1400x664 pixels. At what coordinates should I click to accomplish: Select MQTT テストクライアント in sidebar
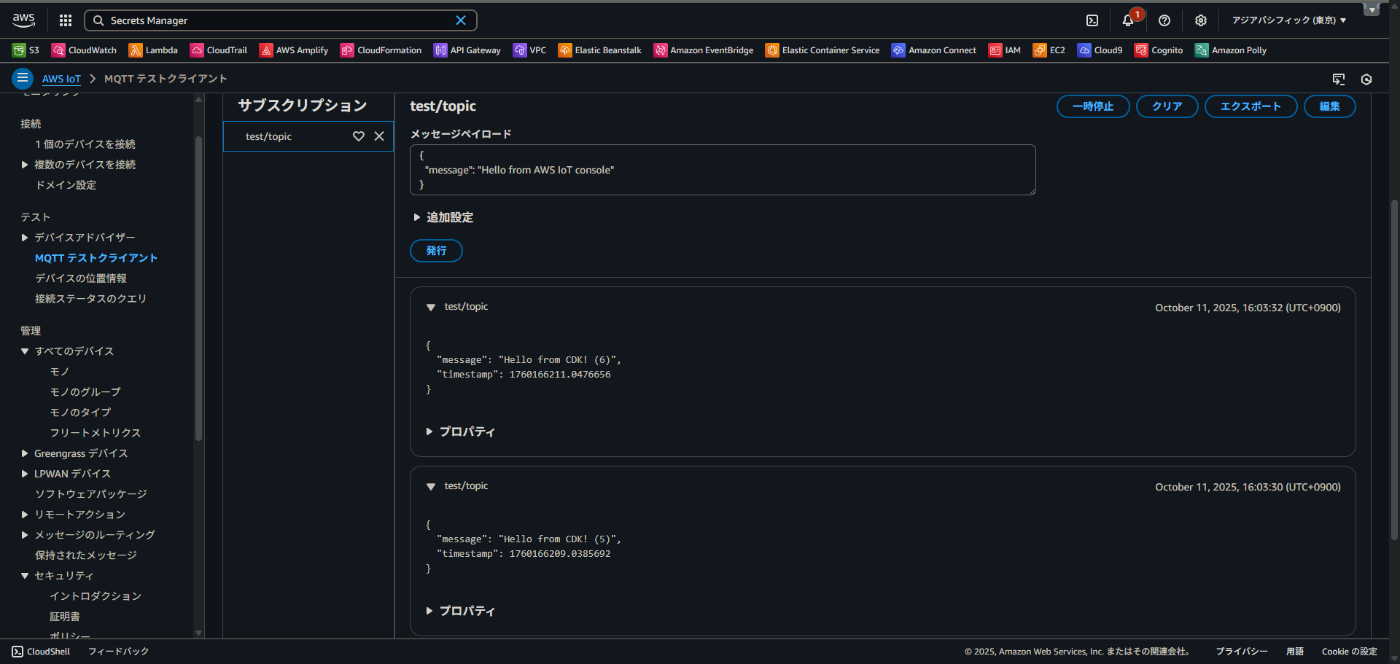96,258
